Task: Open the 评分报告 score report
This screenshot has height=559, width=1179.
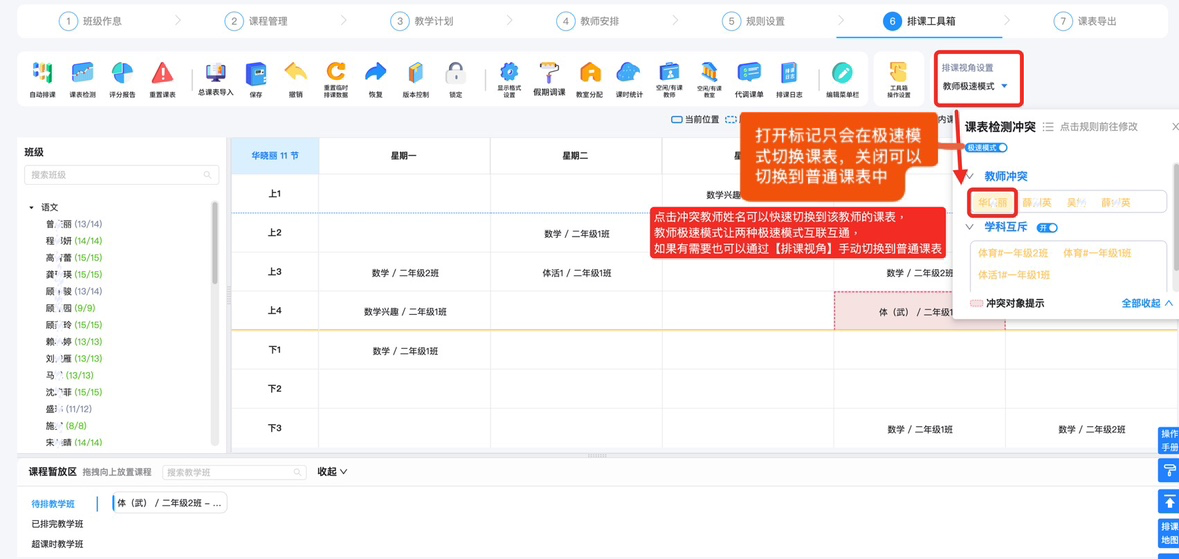Action: (x=123, y=79)
